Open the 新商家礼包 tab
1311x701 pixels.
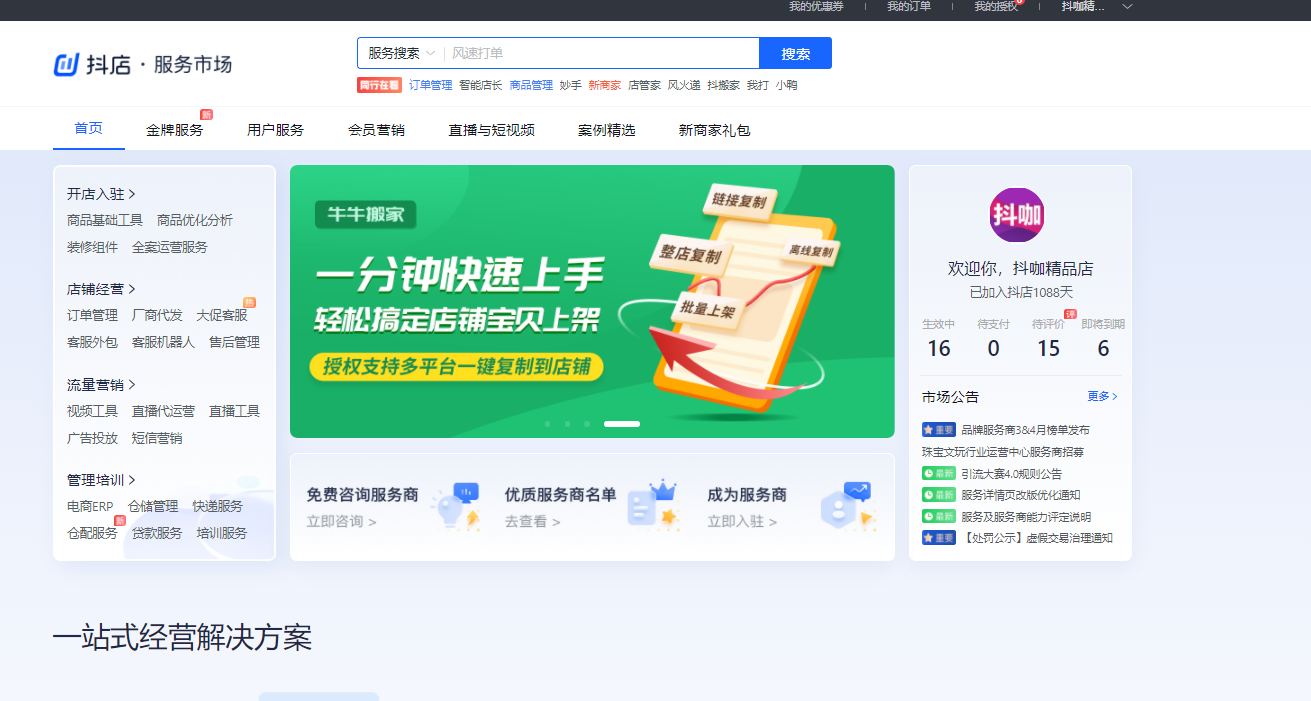point(714,130)
